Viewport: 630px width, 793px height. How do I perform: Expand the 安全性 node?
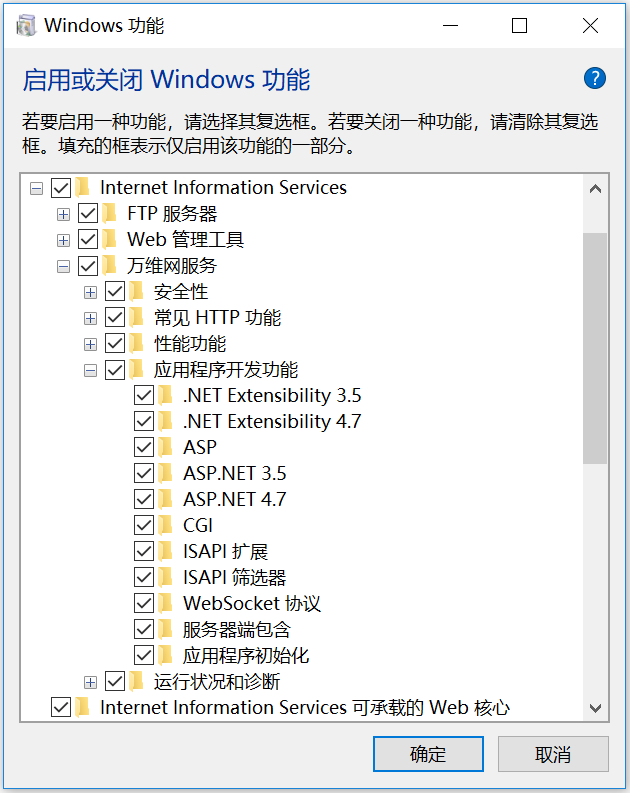click(x=91, y=292)
